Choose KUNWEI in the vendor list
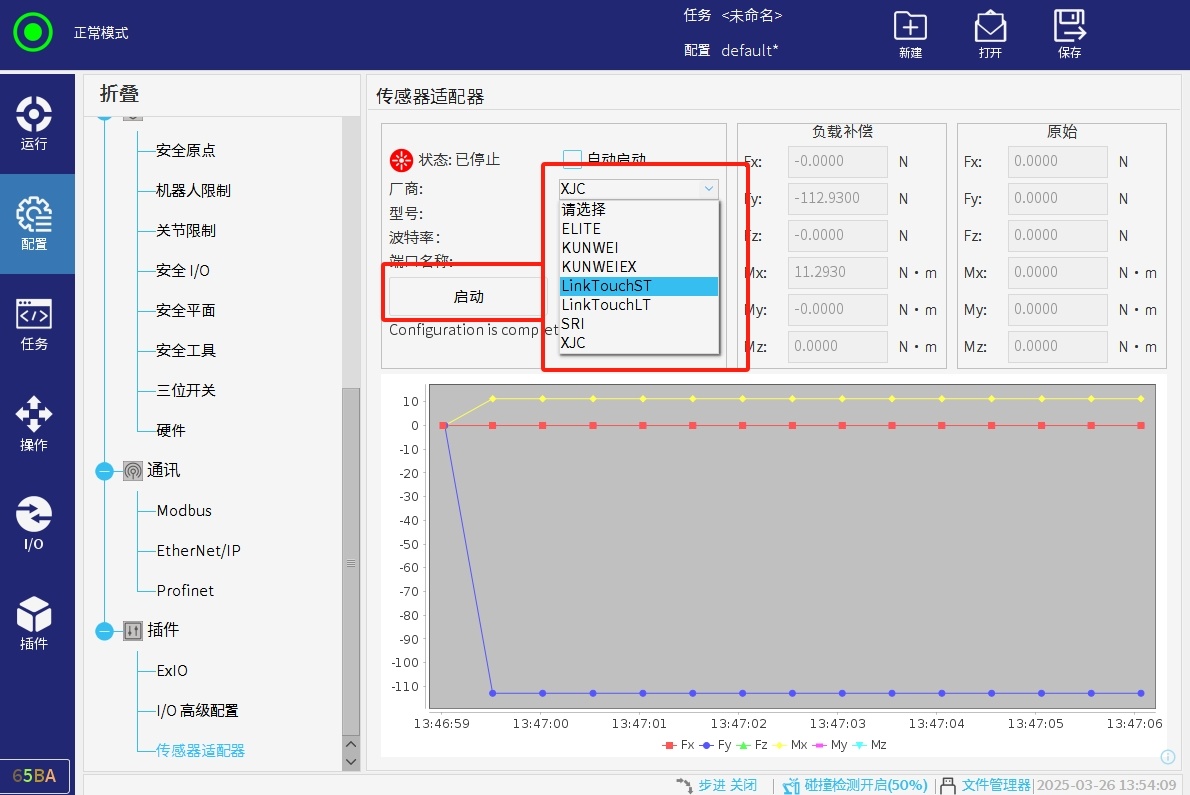The image size is (1190, 795). pyautogui.click(x=592, y=248)
